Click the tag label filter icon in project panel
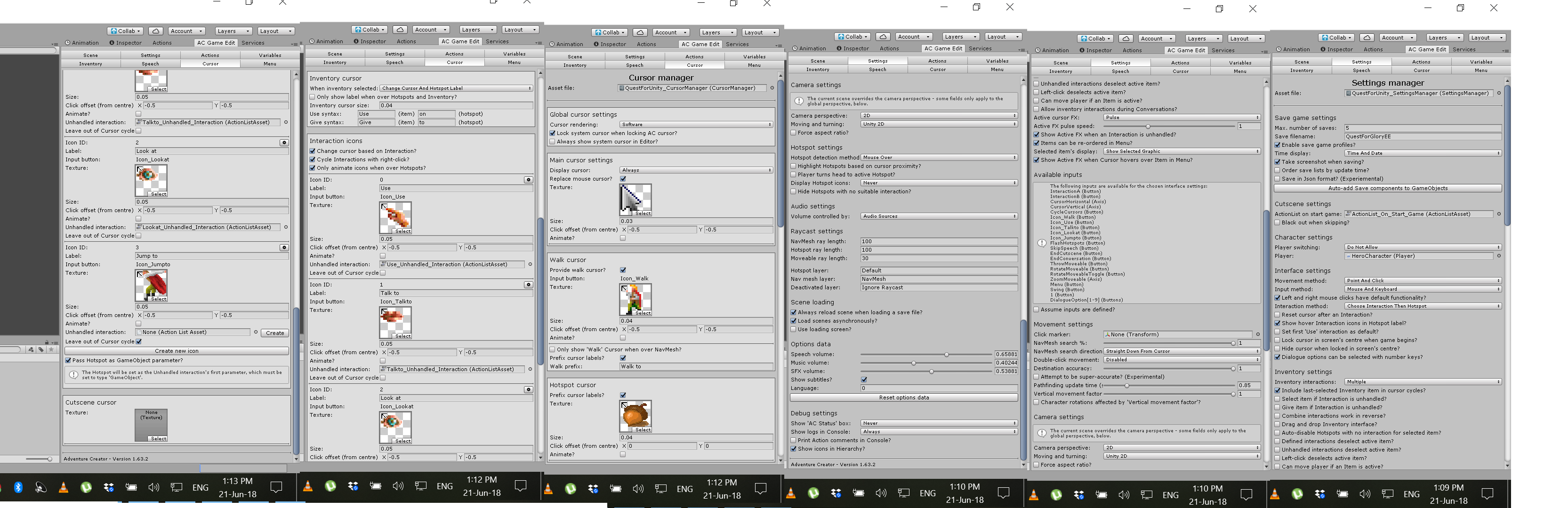This screenshot has width=1568, height=508. tap(41, 350)
